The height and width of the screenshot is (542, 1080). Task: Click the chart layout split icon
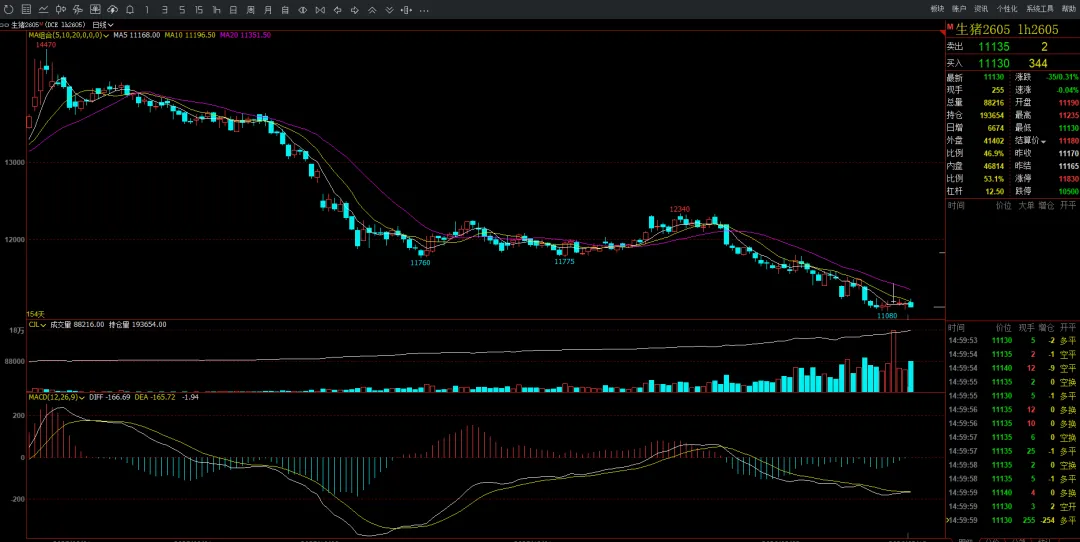(406, 10)
